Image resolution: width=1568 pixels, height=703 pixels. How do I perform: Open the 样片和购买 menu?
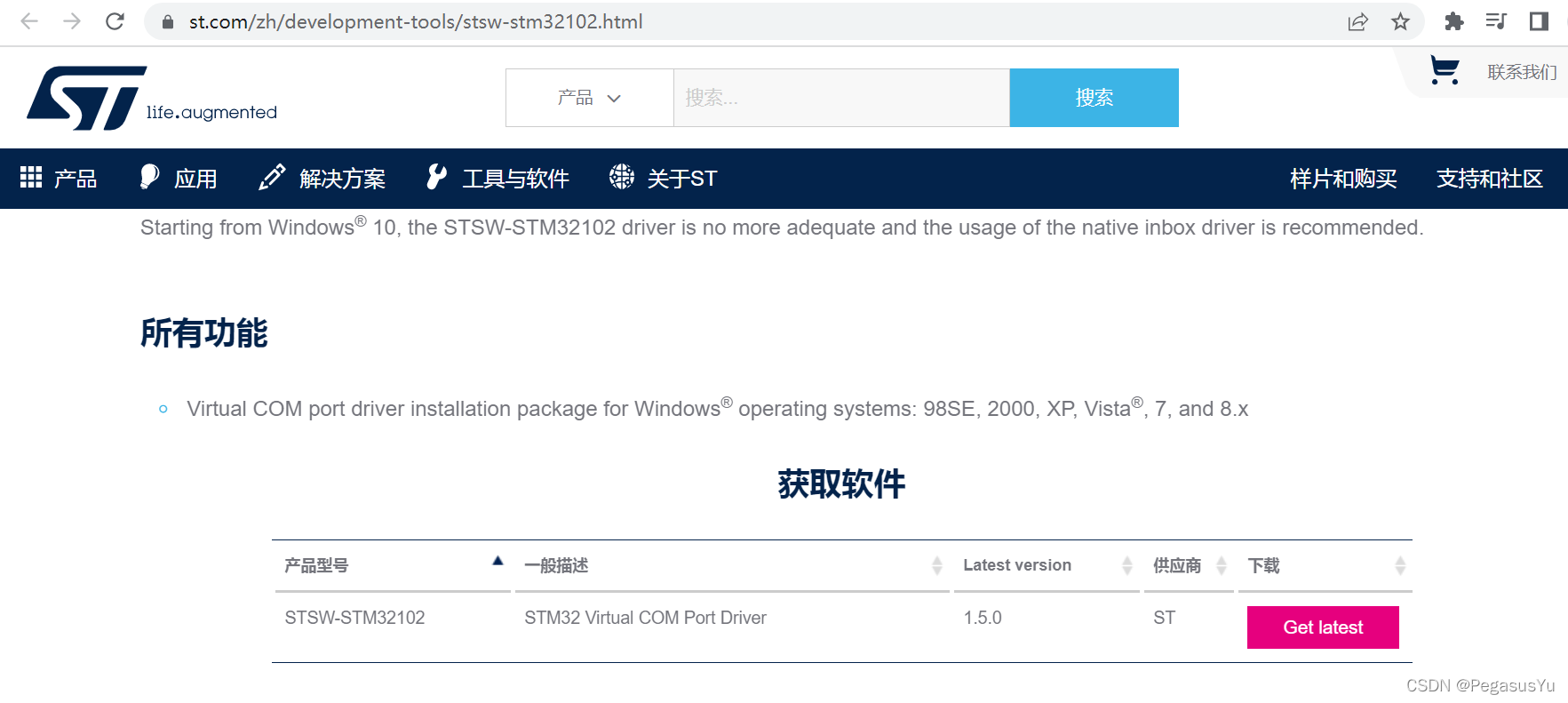(x=1343, y=179)
